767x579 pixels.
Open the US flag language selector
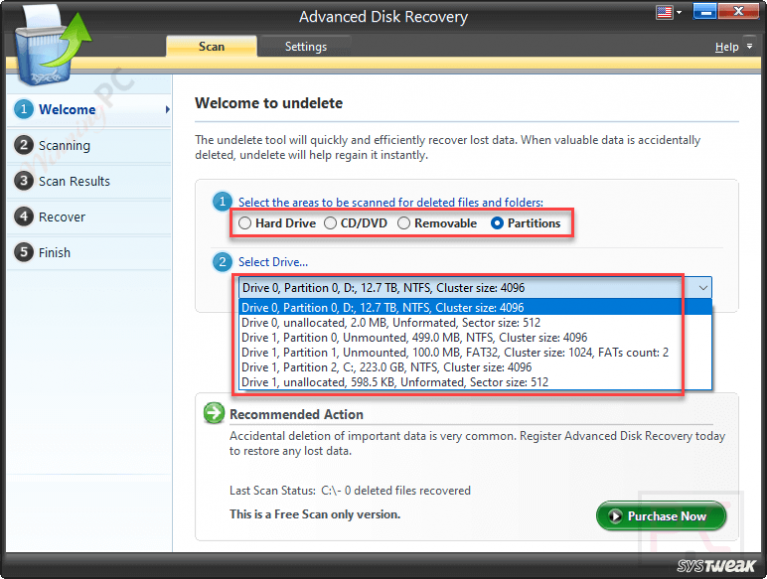(x=664, y=12)
